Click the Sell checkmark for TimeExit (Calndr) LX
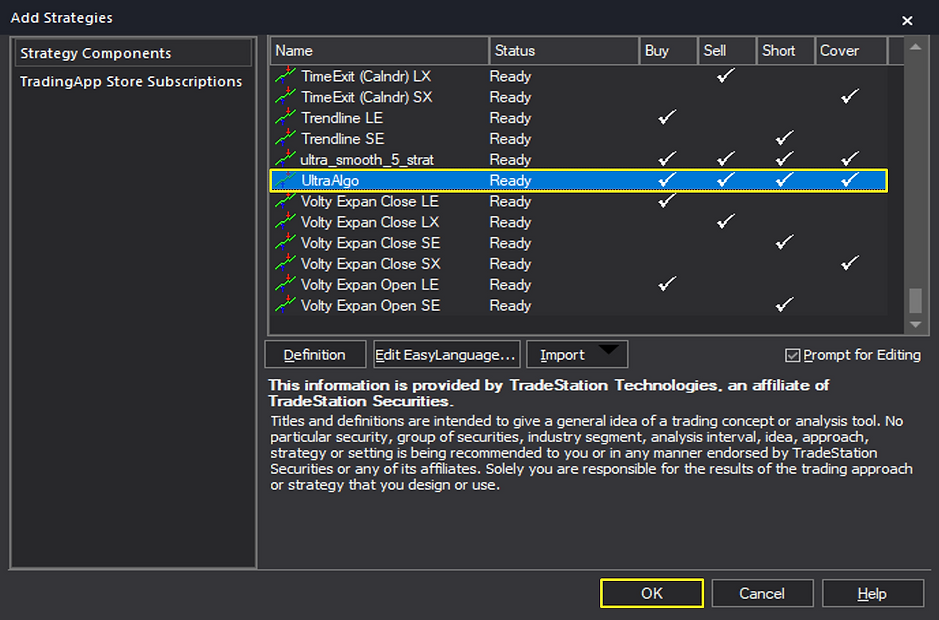 (726, 75)
